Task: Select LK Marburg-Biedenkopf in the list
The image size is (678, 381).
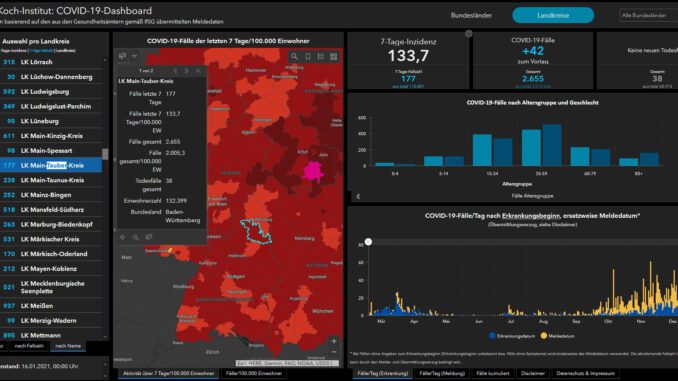Action: pyautogui.click(x=51, y=224)
